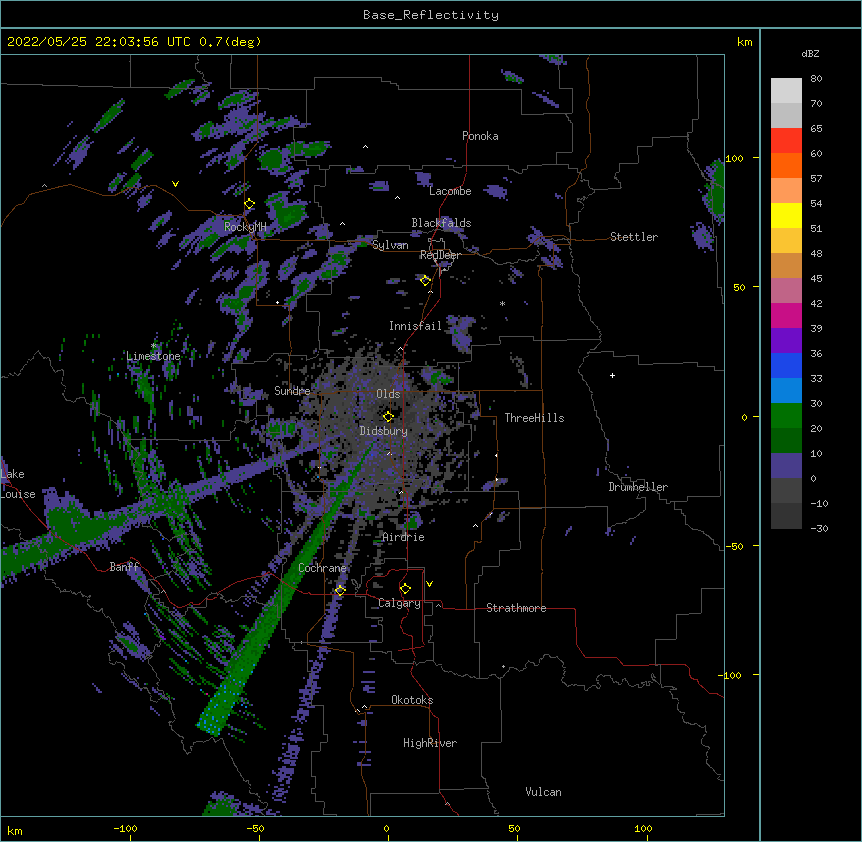Image resolution: width=862 pixels, height=842 pixels.
Task: Click the Stettler city label
Action: [x=634, y=237]
